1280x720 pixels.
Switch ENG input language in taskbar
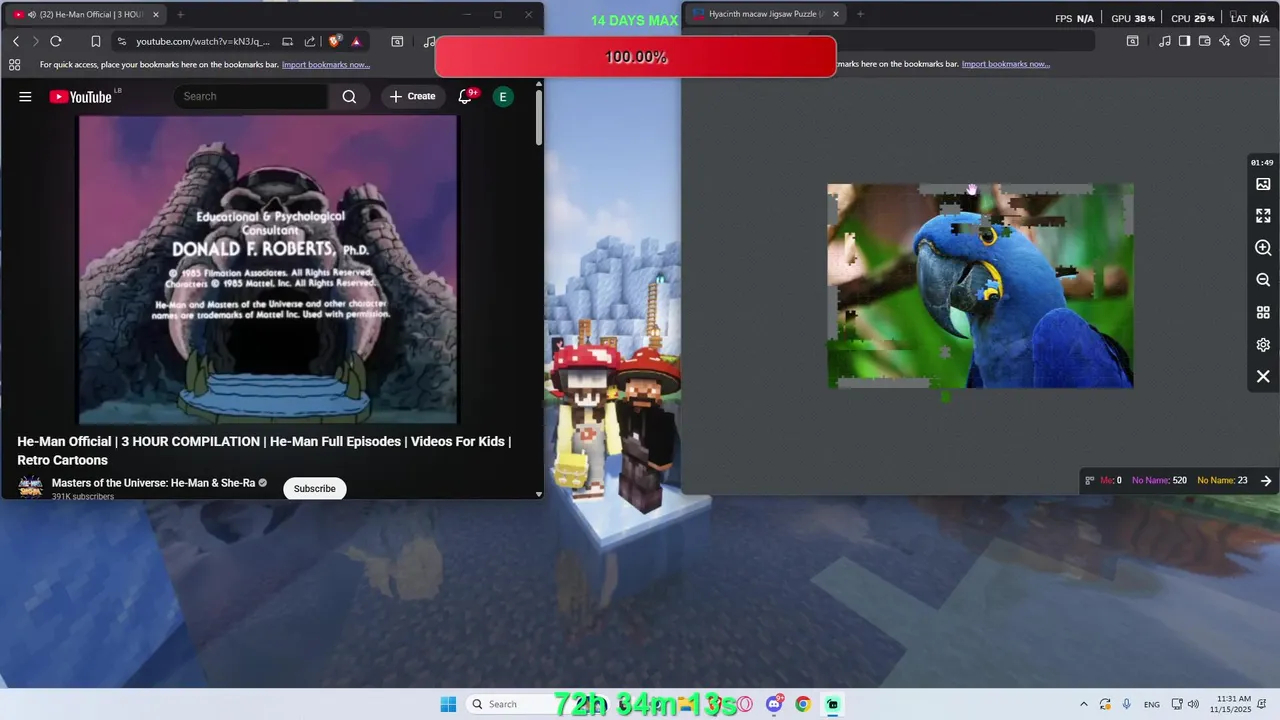(x=1152, y=704)
